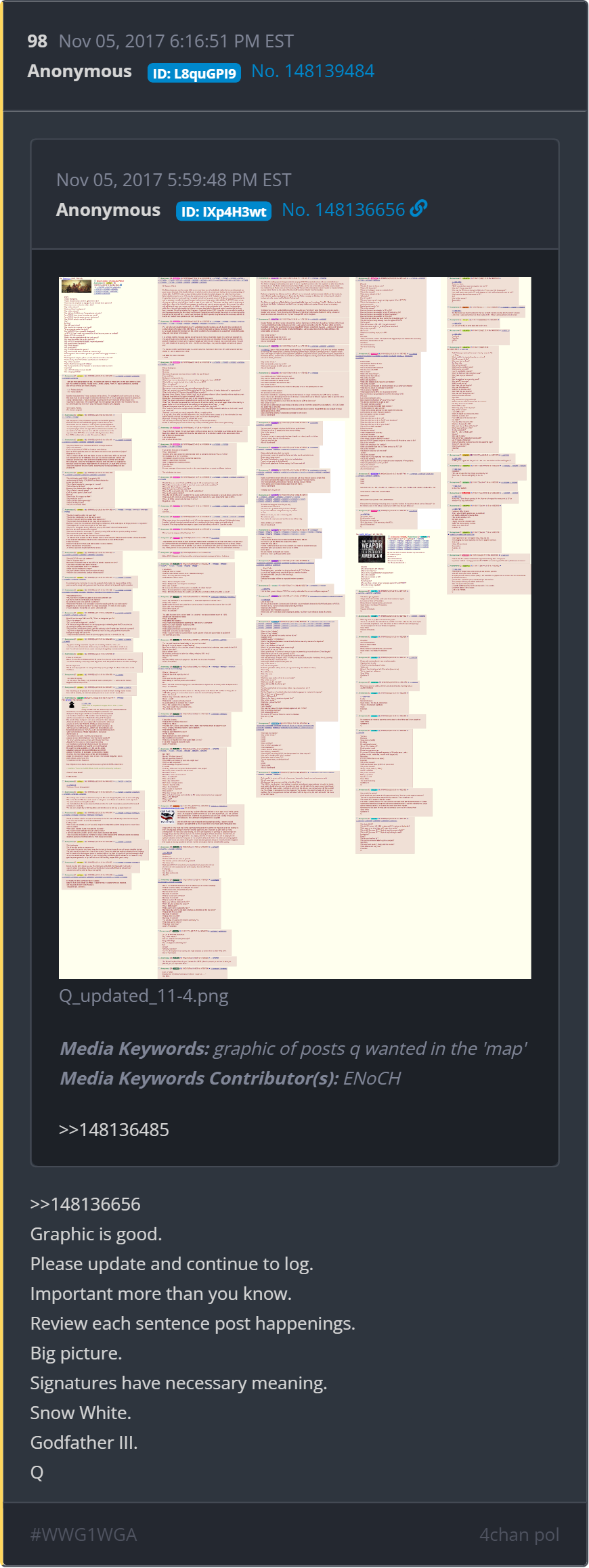Follow the >>148136485 reply reference
Image resolution: width=589 pixels, height=1568 pixels.
click(x=114, y=1129)
